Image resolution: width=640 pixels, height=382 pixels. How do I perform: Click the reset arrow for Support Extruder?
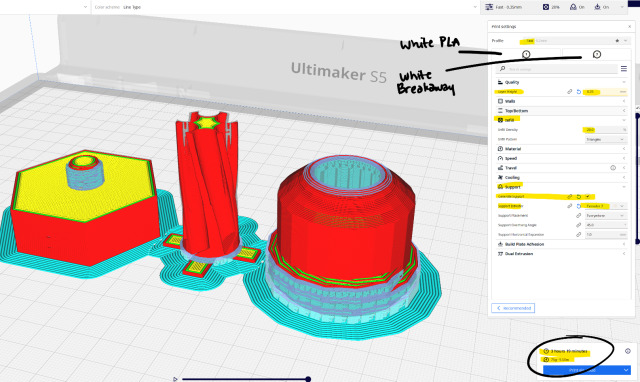(x=578, y=206)
